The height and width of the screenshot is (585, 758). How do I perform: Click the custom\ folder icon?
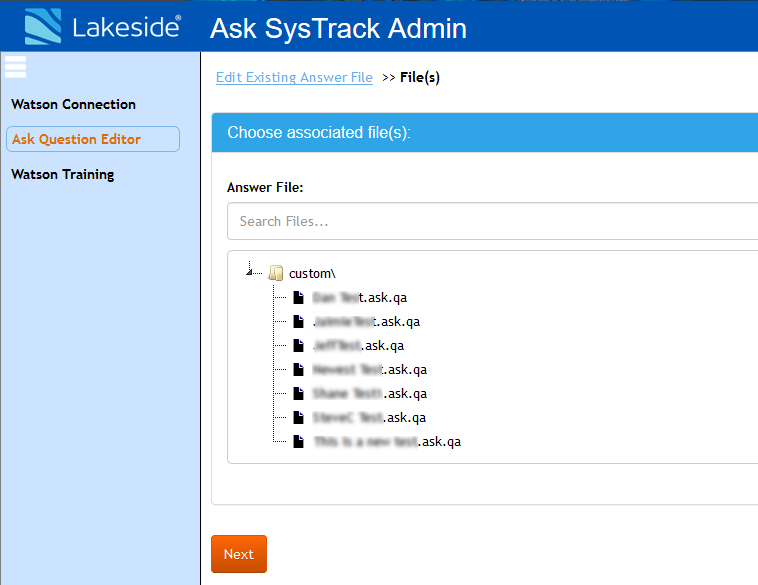(x=276, y=273)
